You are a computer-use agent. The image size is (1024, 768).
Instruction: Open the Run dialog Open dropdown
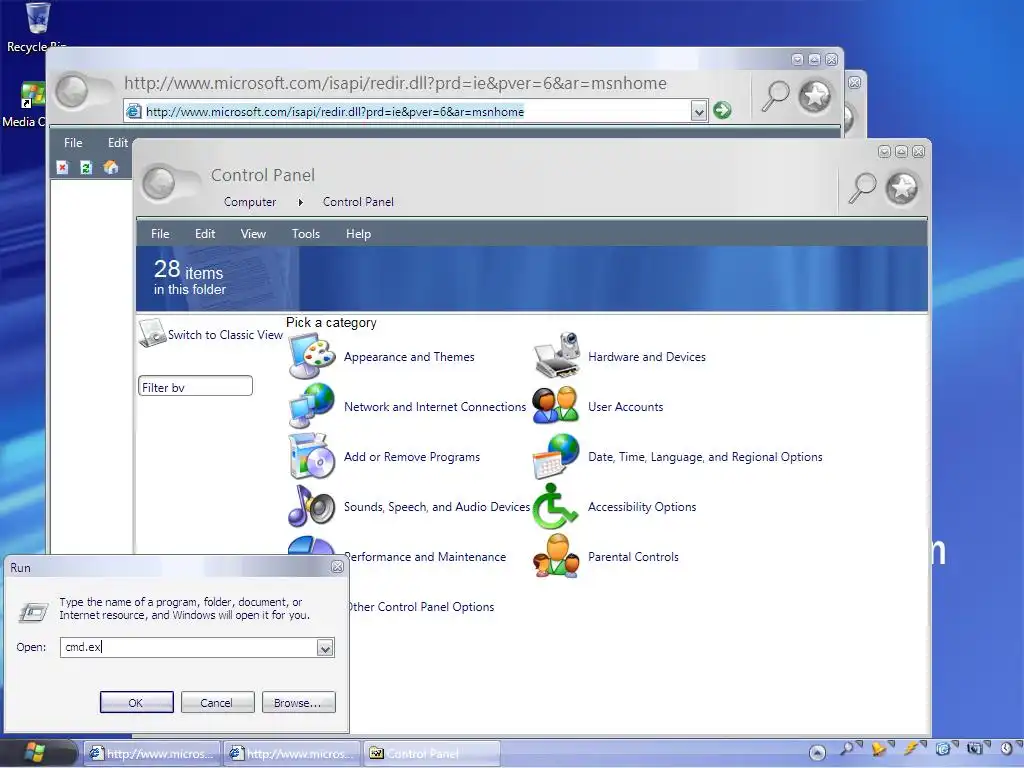(x=325, y=648)
